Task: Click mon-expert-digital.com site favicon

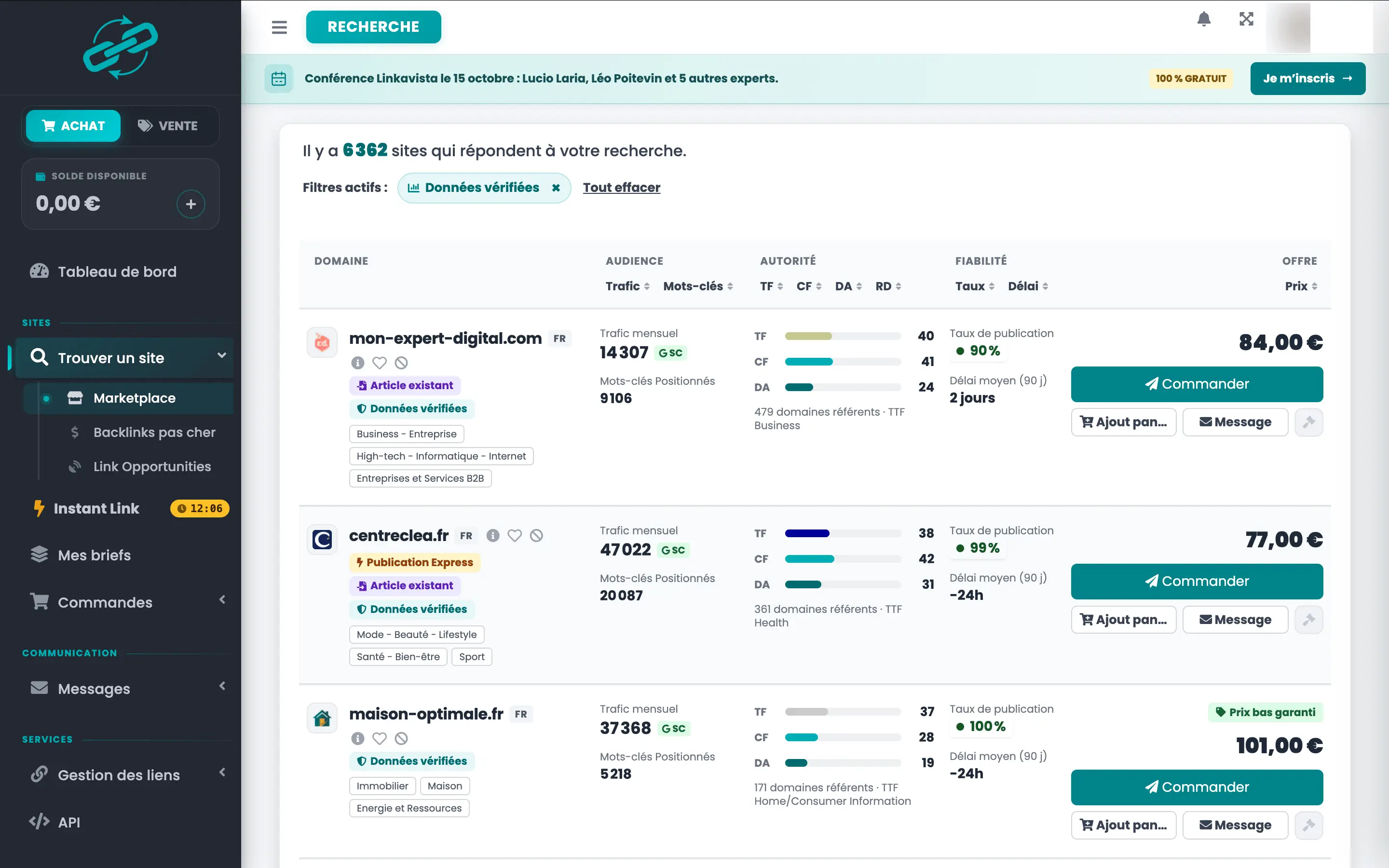Action: pyautogui.click(x=322, y=343)
